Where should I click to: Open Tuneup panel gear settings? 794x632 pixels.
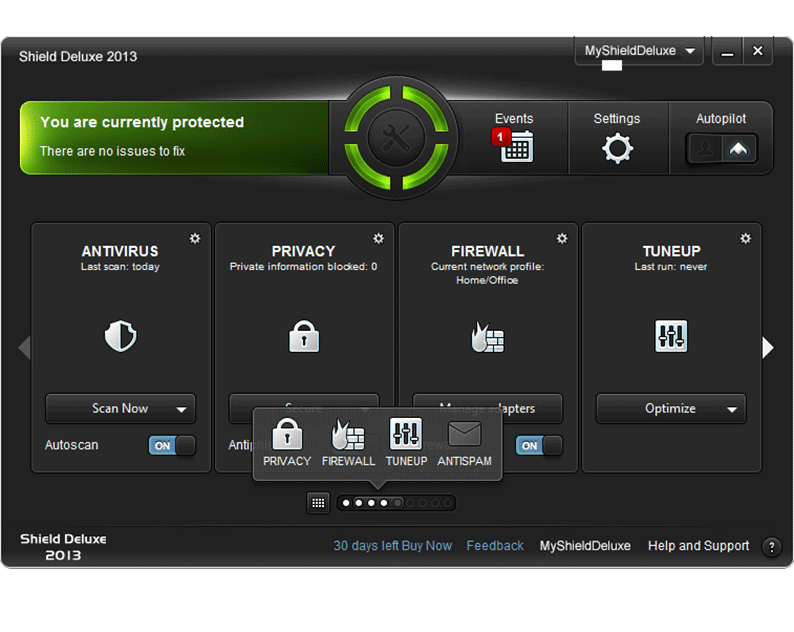[745, 239]
